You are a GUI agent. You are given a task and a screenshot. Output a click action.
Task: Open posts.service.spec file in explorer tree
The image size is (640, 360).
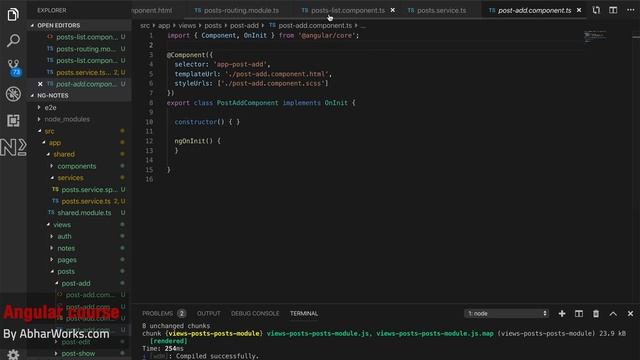point(89,189)
